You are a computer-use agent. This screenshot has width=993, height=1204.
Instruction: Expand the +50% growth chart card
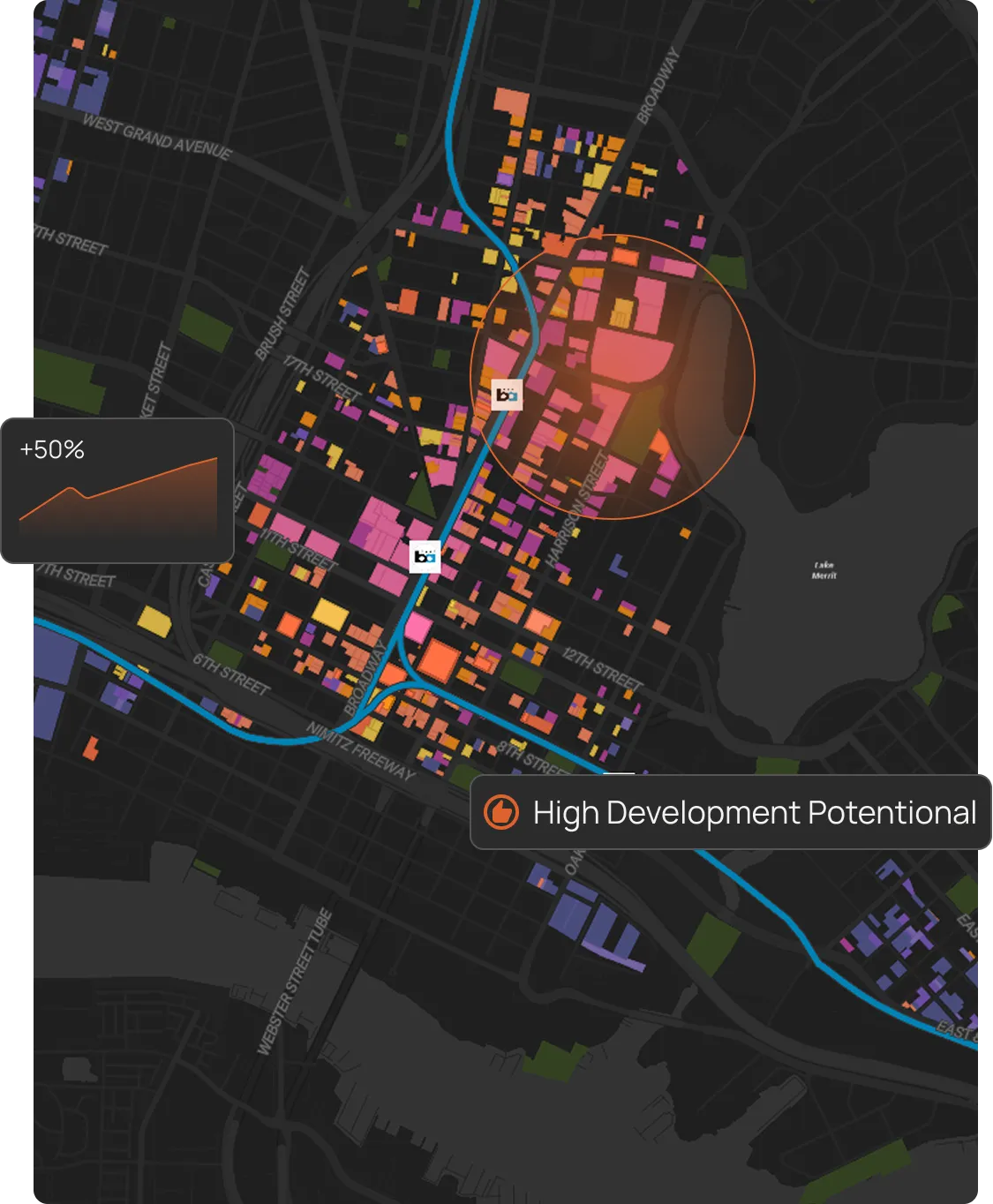[x=116, y=491]
